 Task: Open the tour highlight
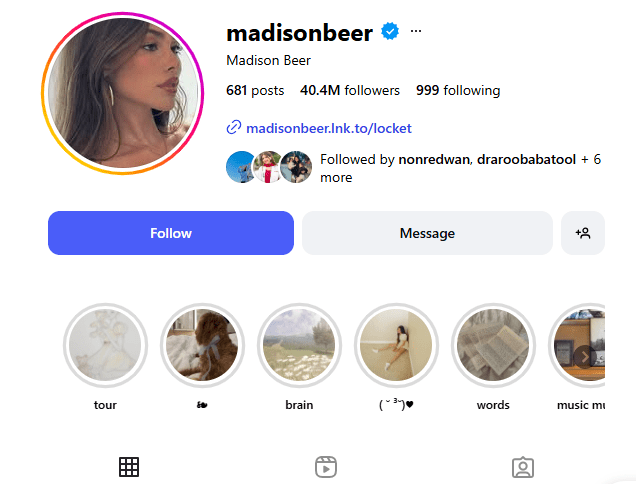(105, 345)
